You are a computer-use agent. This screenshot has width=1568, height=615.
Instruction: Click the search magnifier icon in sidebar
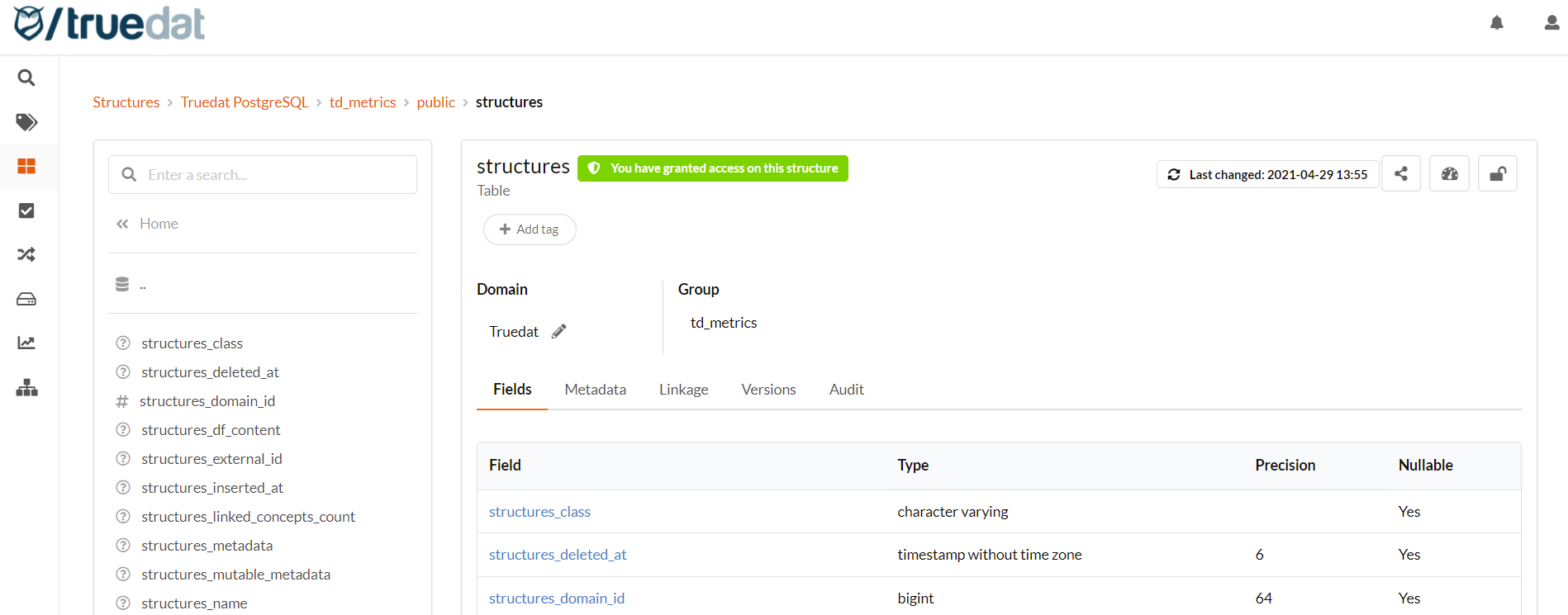pyautogui.click(x=26, y=78)
